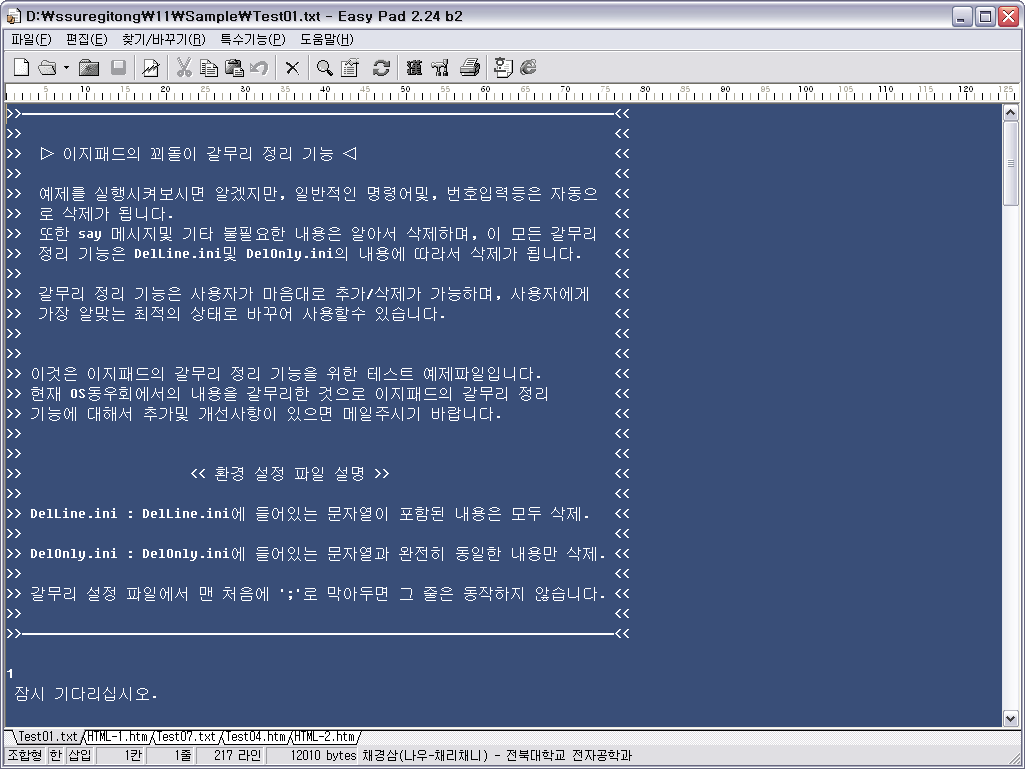Click 1칸 column indicator in status bar

click(x=121, y=755)
